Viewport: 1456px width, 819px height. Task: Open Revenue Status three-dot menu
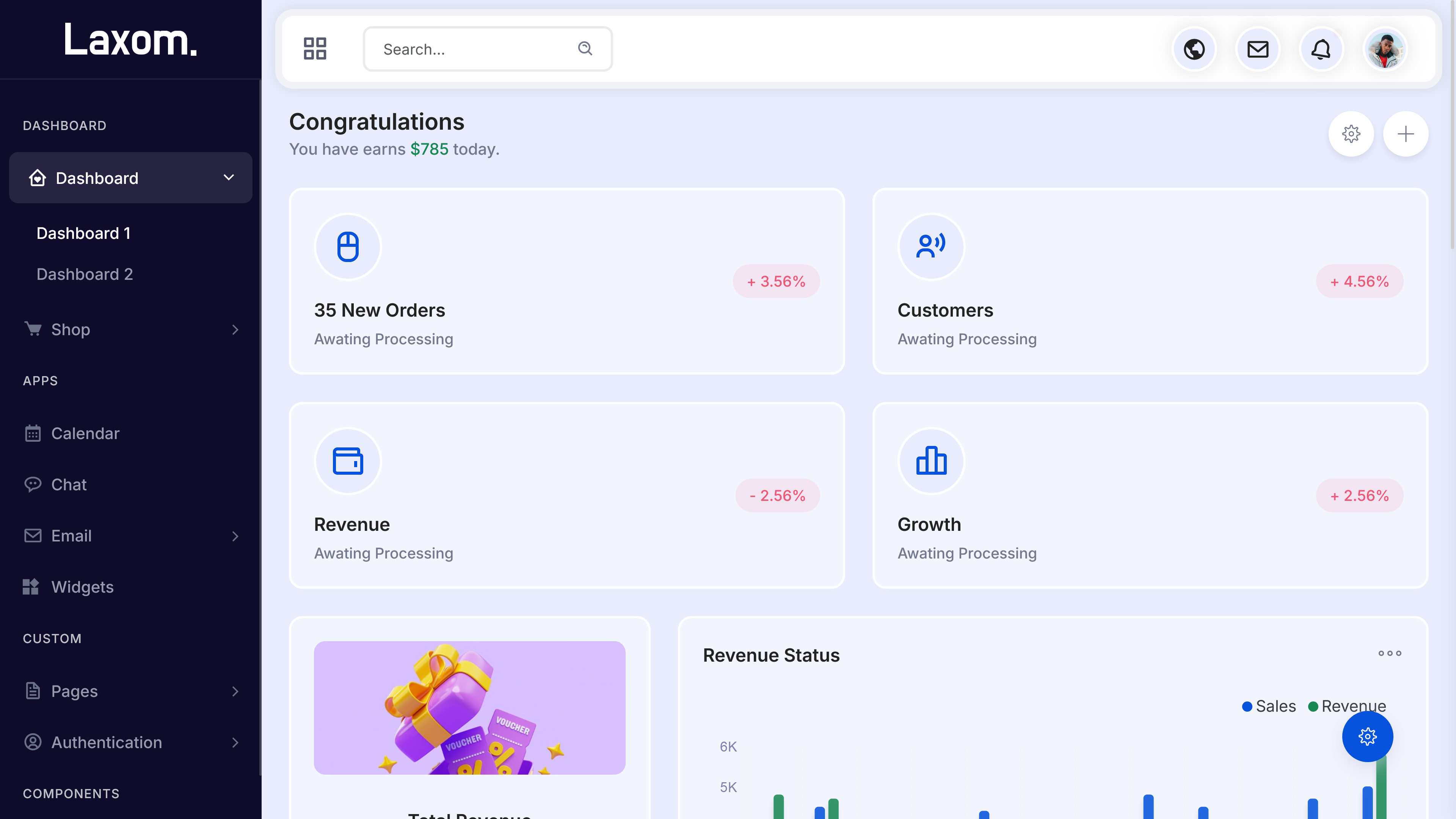pos(1389,653)
